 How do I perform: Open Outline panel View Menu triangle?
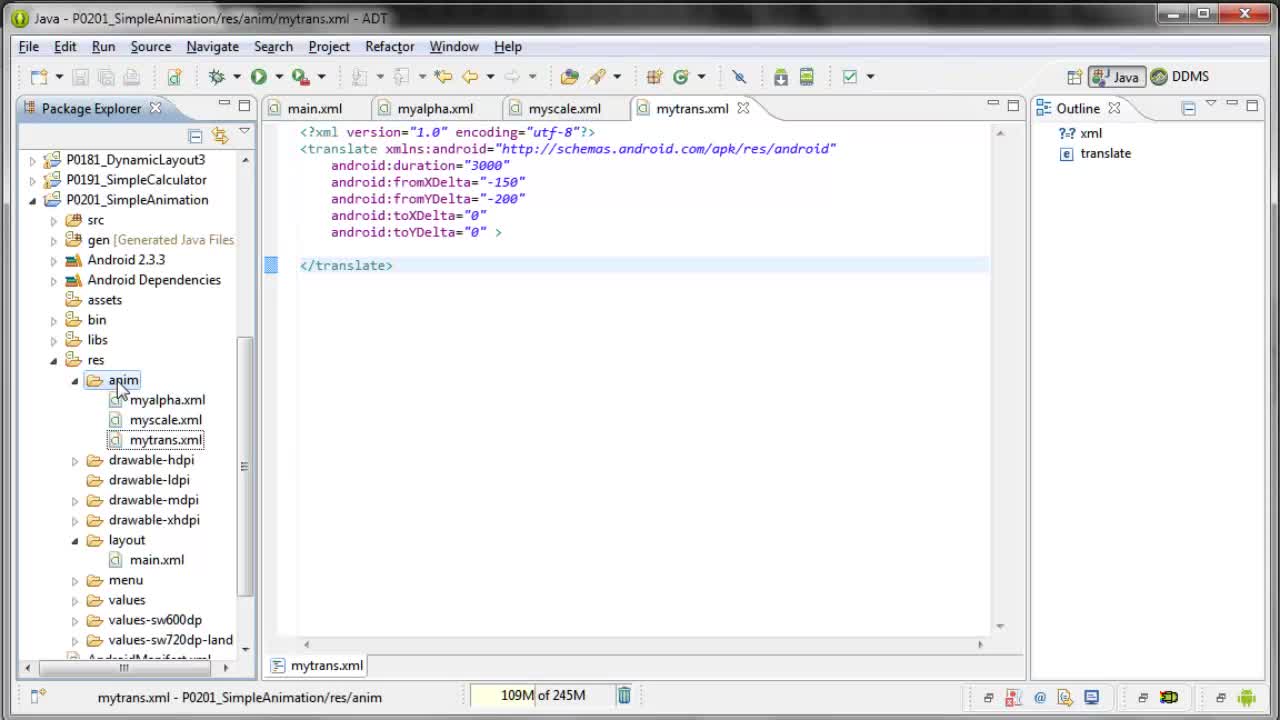[x=1210, y=104]
